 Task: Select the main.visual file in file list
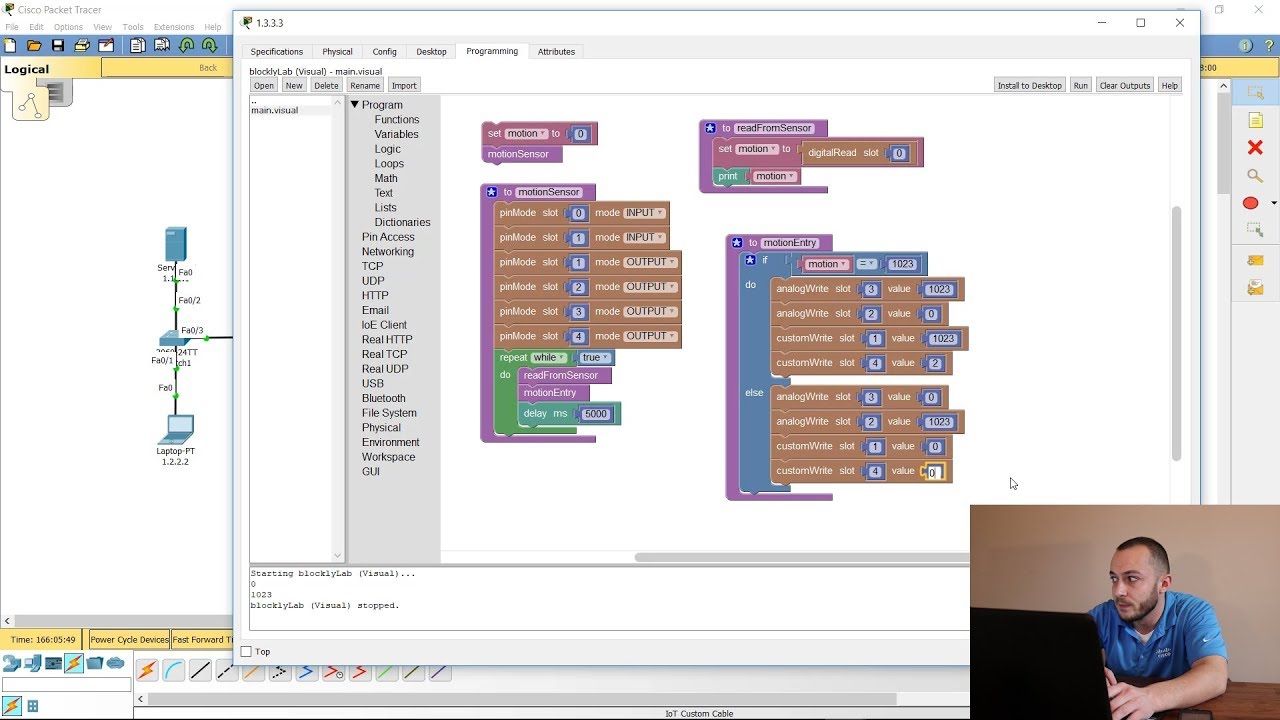coord(274,110)
